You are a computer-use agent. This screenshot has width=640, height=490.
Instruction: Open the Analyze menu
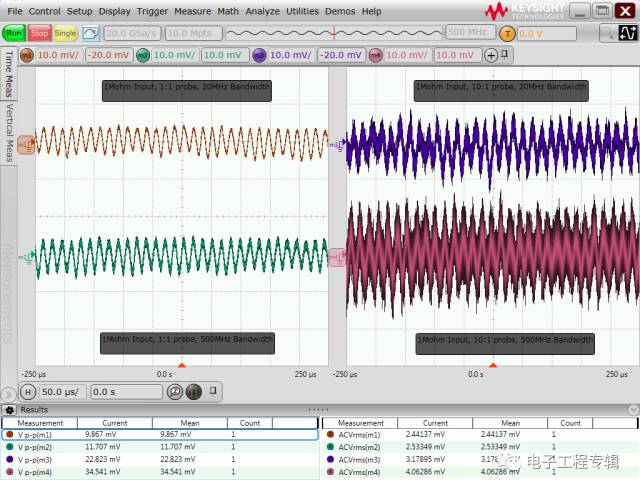(262, 11)
